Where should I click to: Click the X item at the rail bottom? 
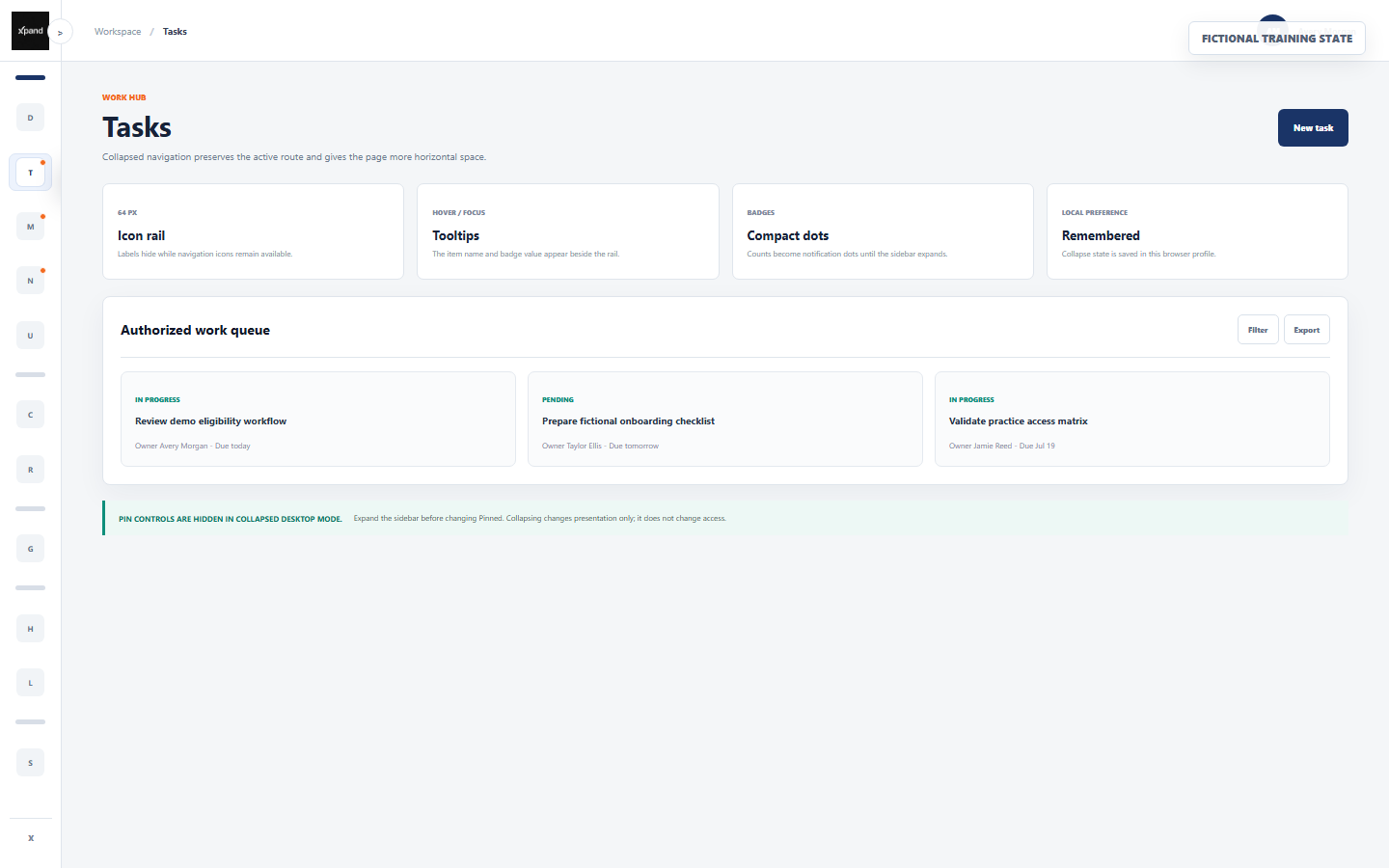pyautogui.click(x=30, y=838)
